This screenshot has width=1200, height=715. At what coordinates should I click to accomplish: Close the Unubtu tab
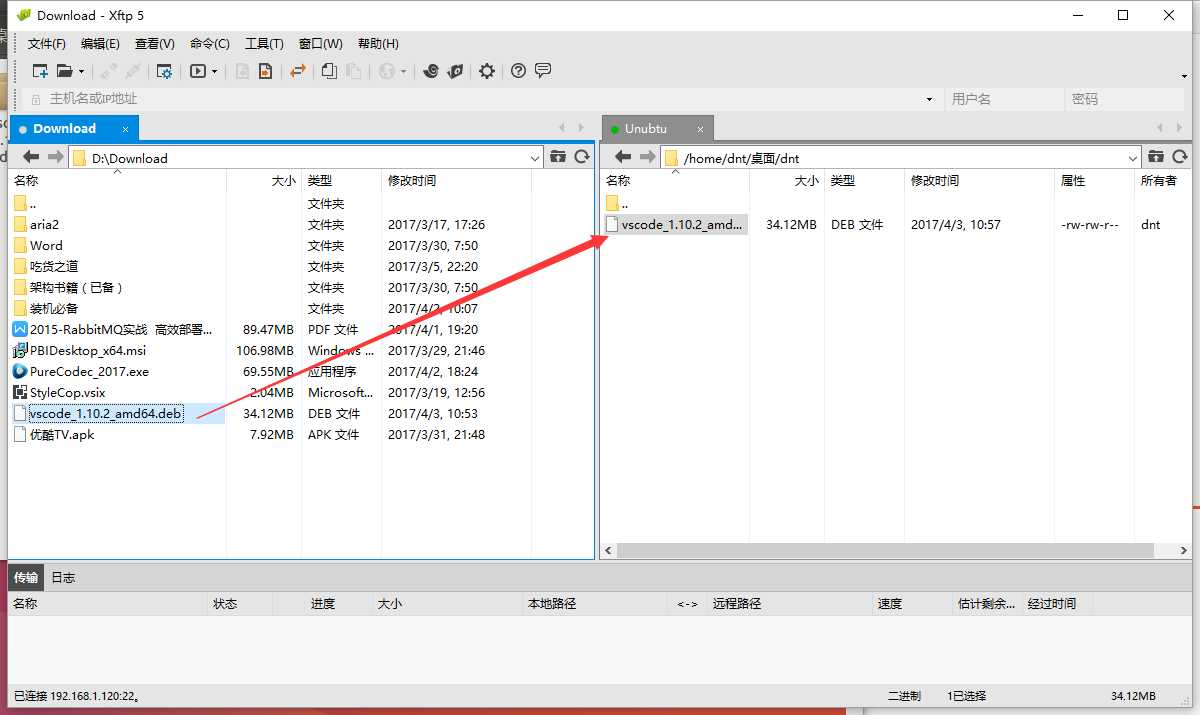[701, 129]
